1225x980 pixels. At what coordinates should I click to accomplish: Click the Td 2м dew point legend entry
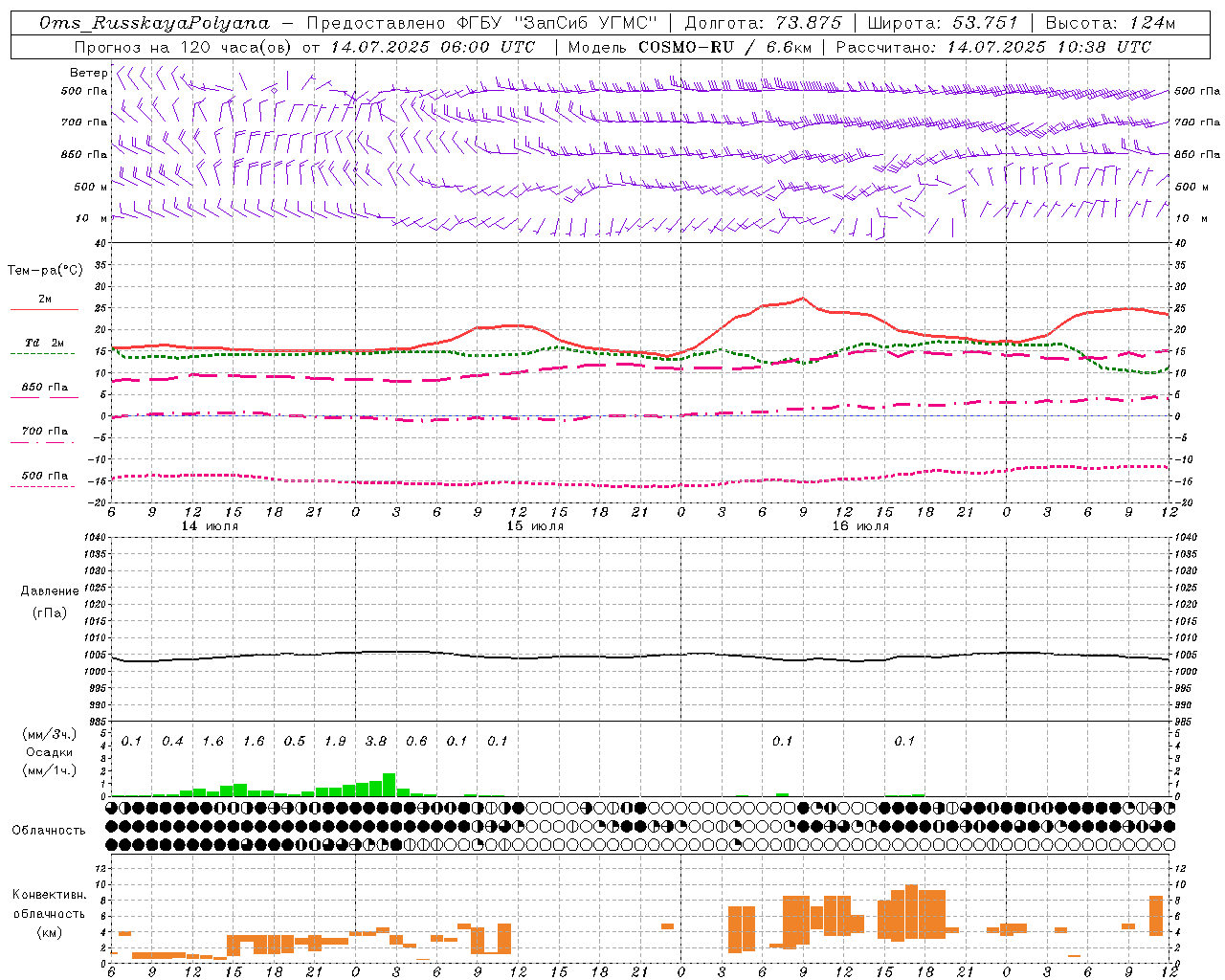tap(45, 343)
